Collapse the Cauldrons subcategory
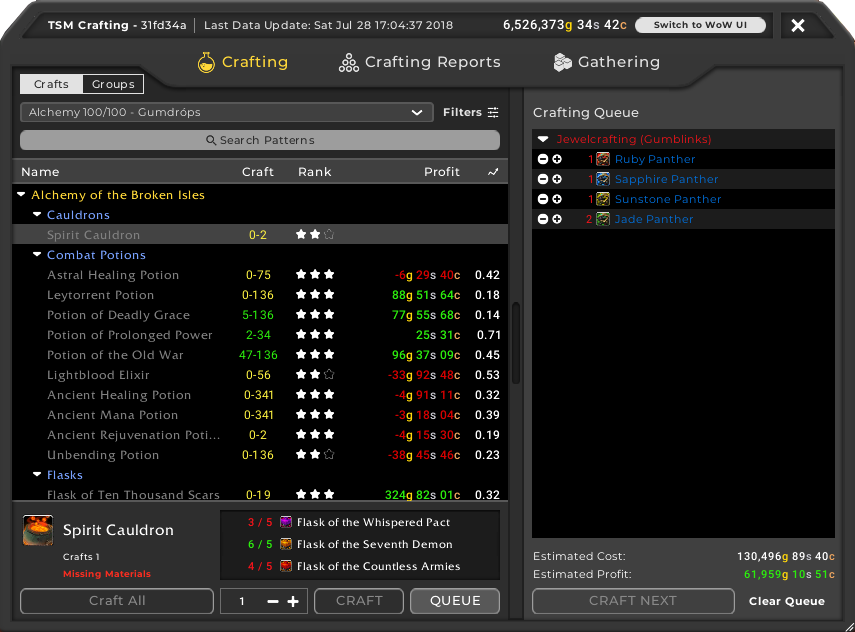 click(37, 214)
